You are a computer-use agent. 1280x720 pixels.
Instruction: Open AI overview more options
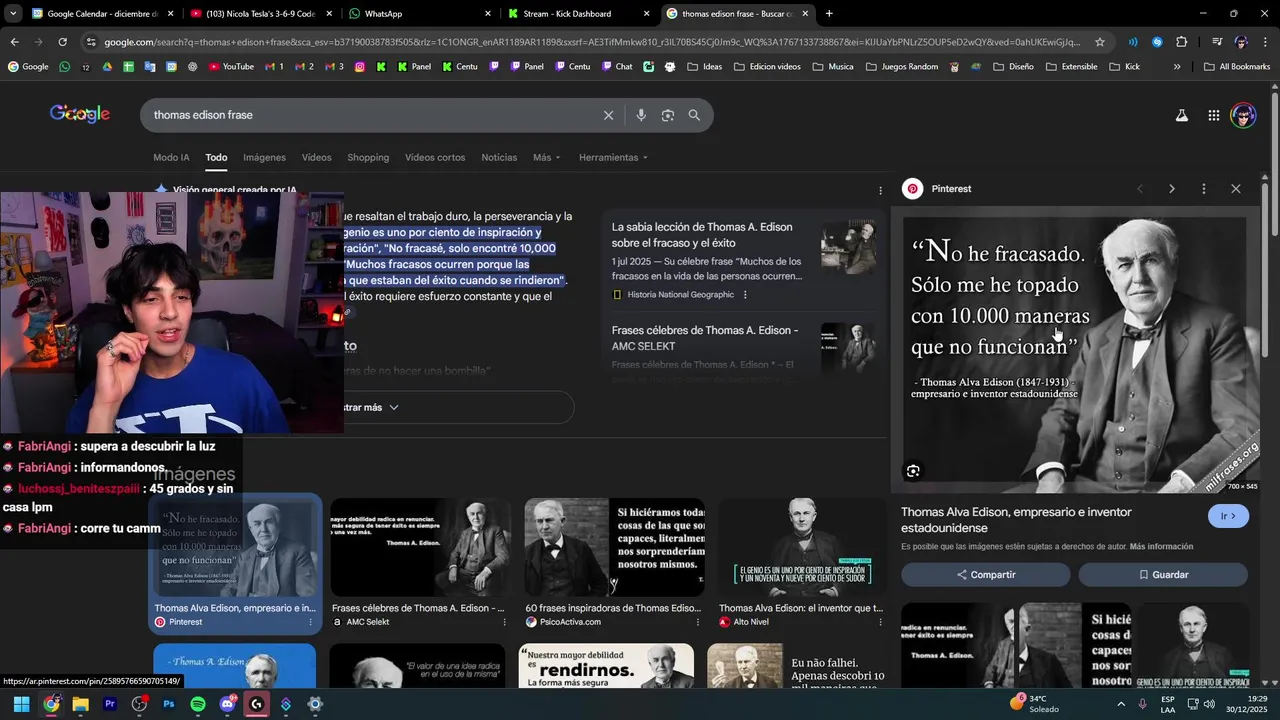(x=880, y=190)
